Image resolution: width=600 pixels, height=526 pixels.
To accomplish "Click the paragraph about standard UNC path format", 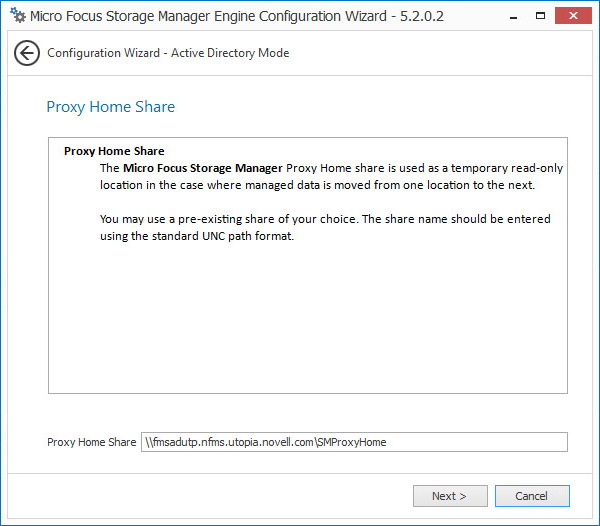I will [x=324, y=227].
